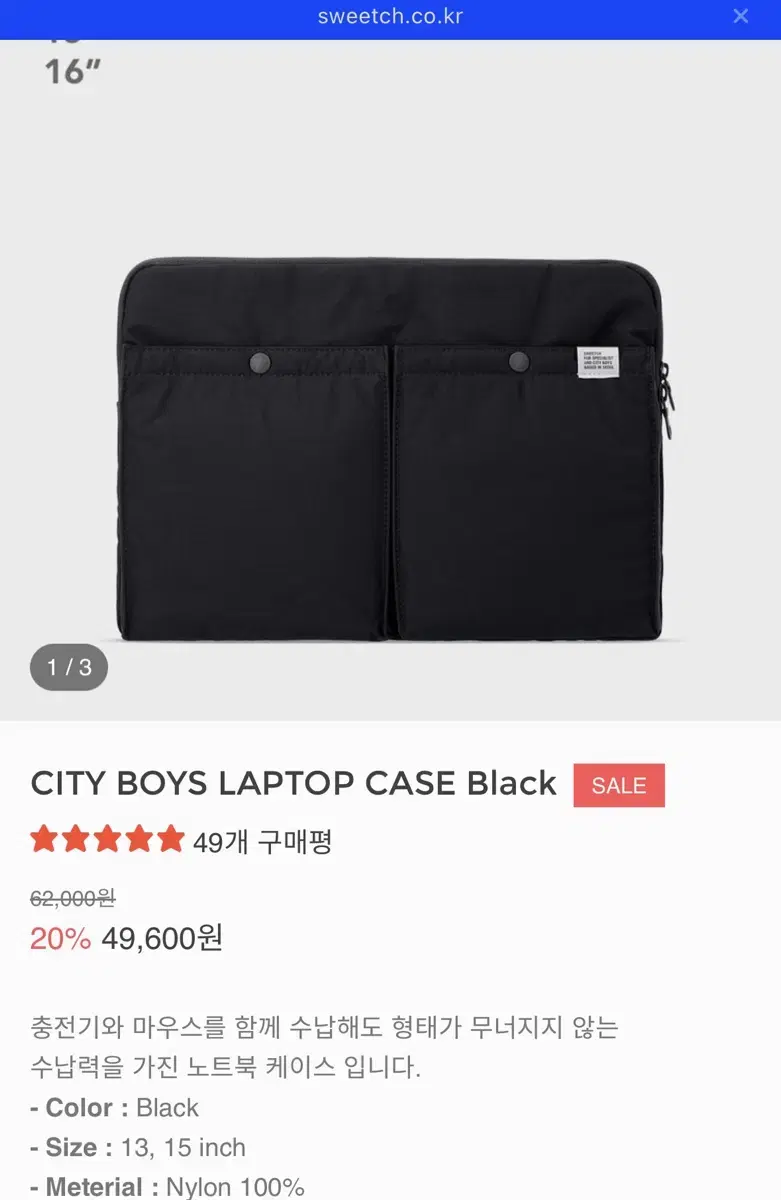Select the 49,600원 sale price

point(162,938)
